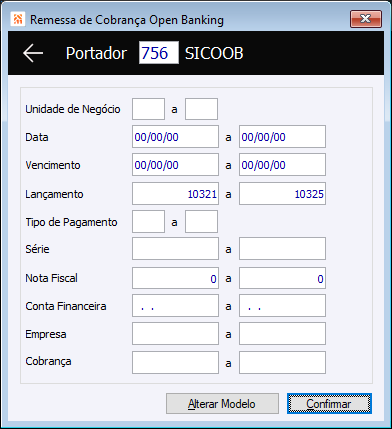Image resolution: width=392 pixels, height=429 pixels.
Task: Click the ending Nota Fiscal field
Action: (282, 278)
